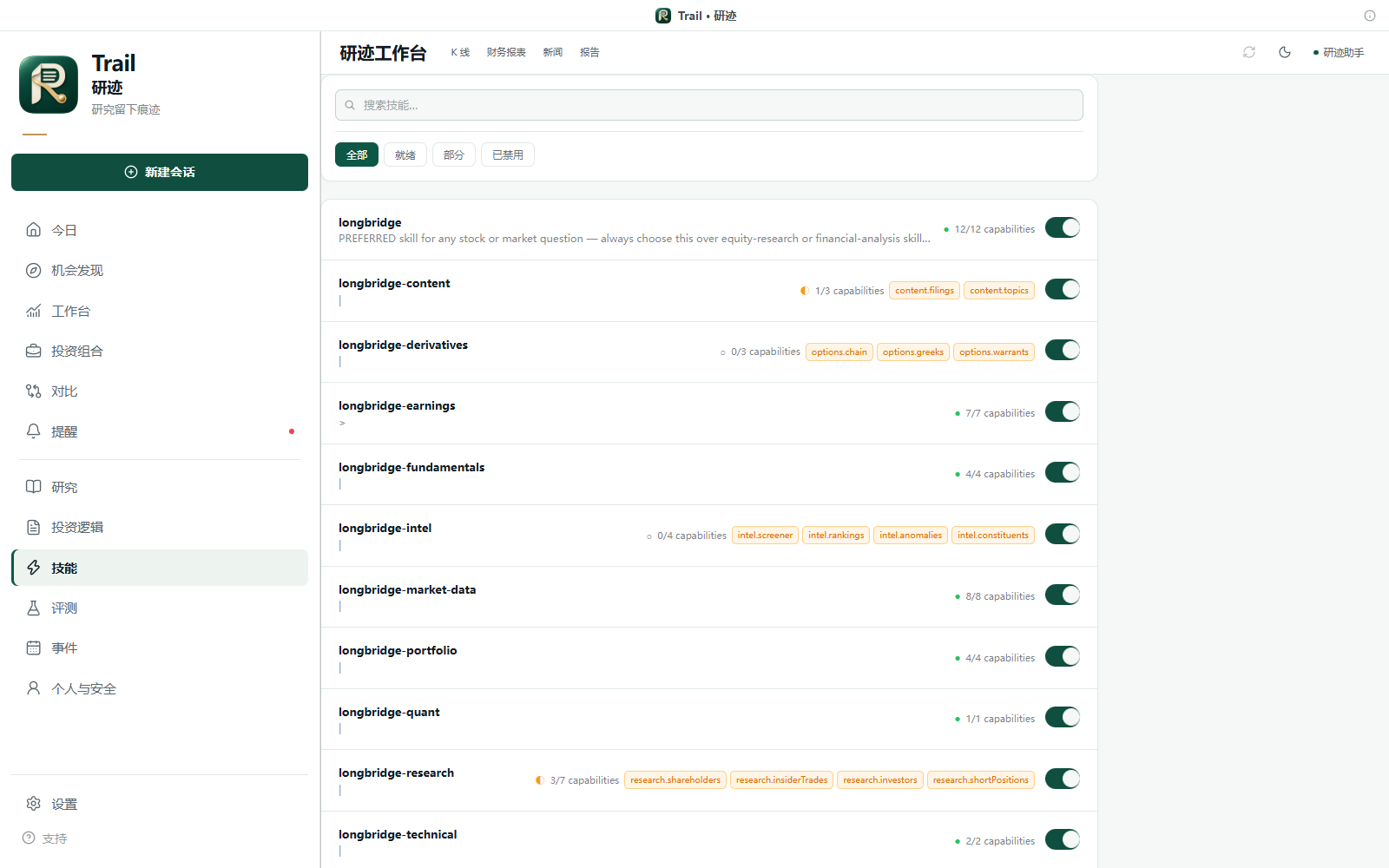The height and width of the screenshot is (868, 1389).
Task: Select the 部分 filter tab
Action: (x=454, y=155)
